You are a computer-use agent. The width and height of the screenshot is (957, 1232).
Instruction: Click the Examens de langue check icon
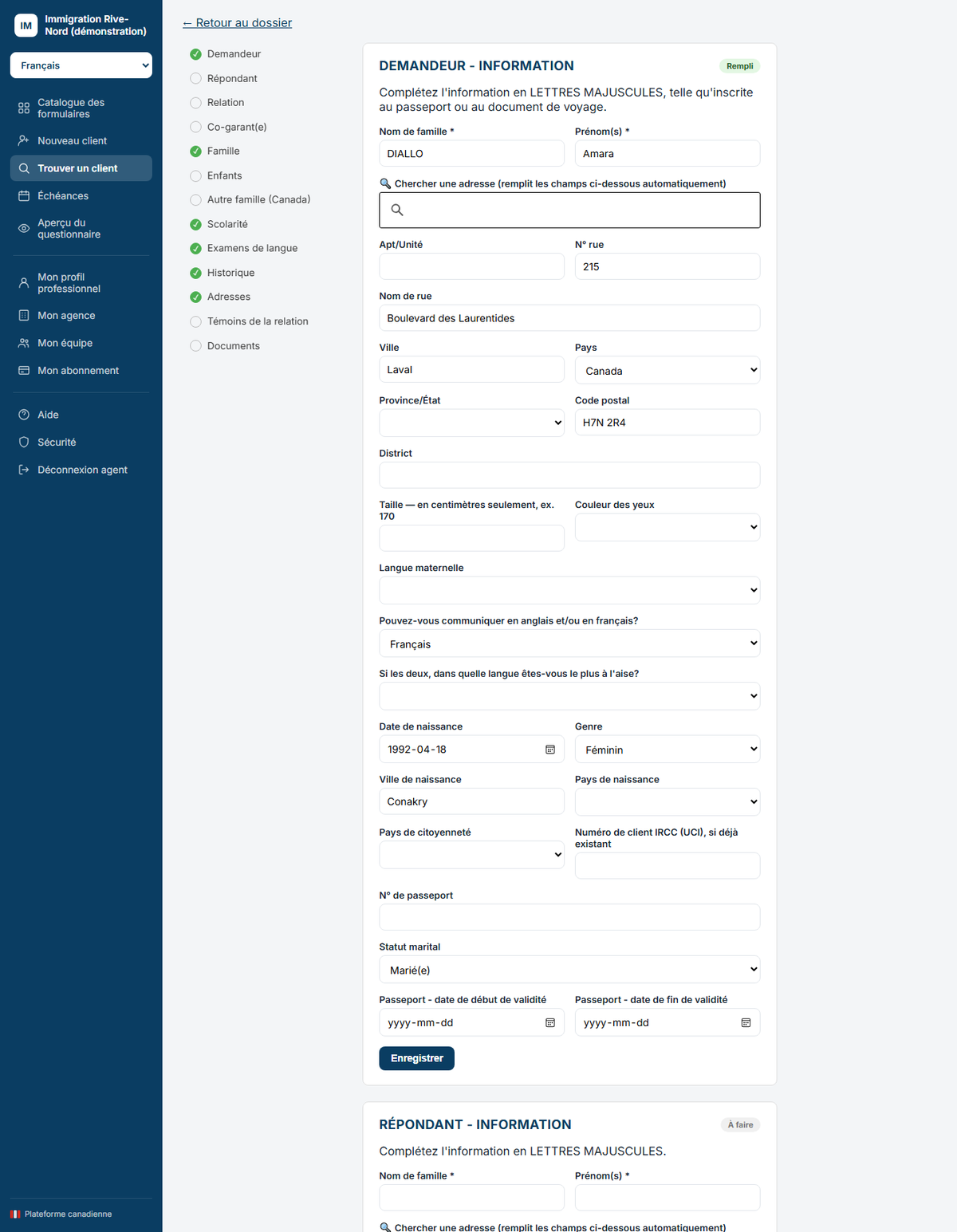pos(195,249)
